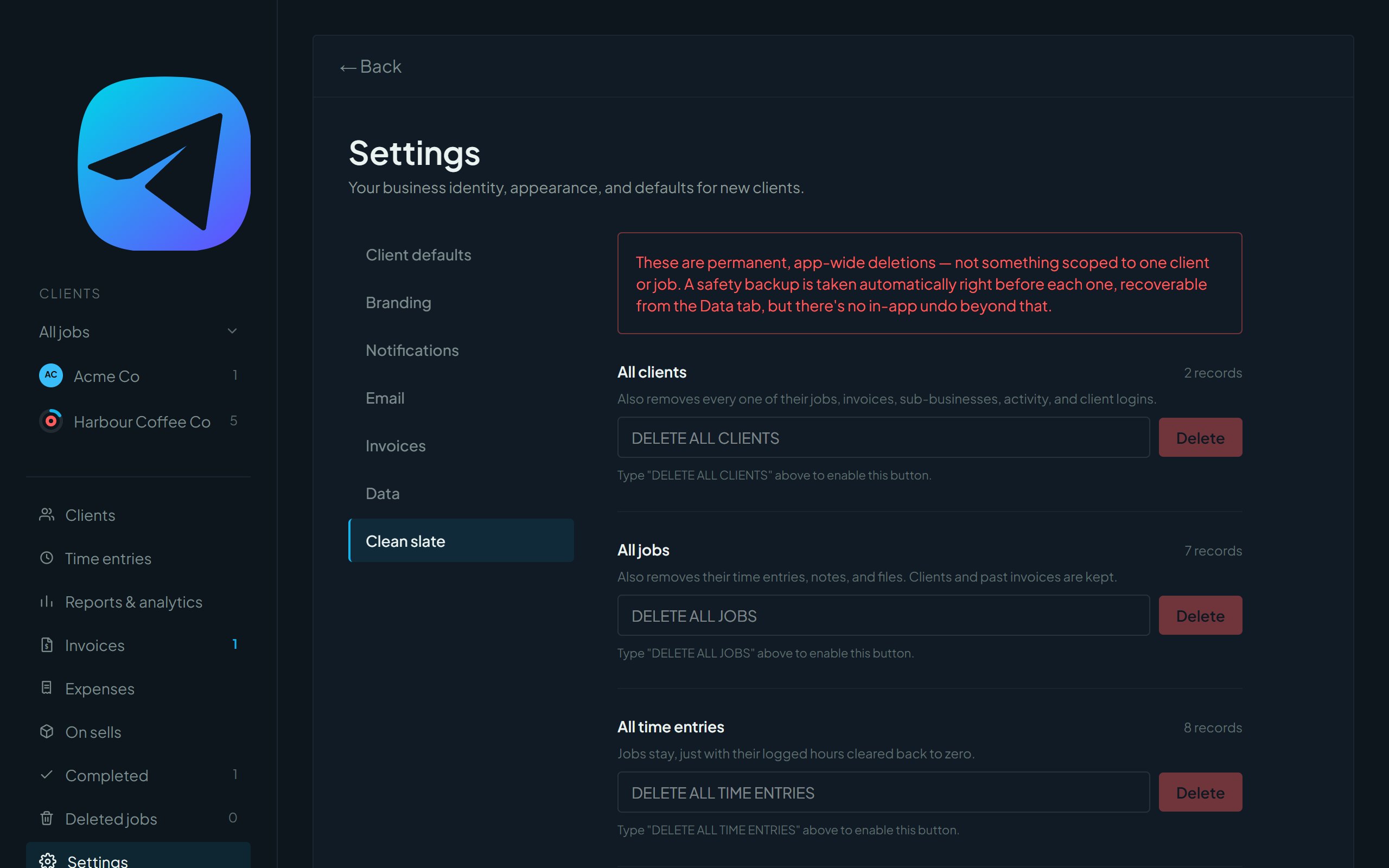Image resolution: width=1389 pixels, height=868 pixels.
Task: Focus the DELETE ALL CLIENTS input field
Action: 883,437
